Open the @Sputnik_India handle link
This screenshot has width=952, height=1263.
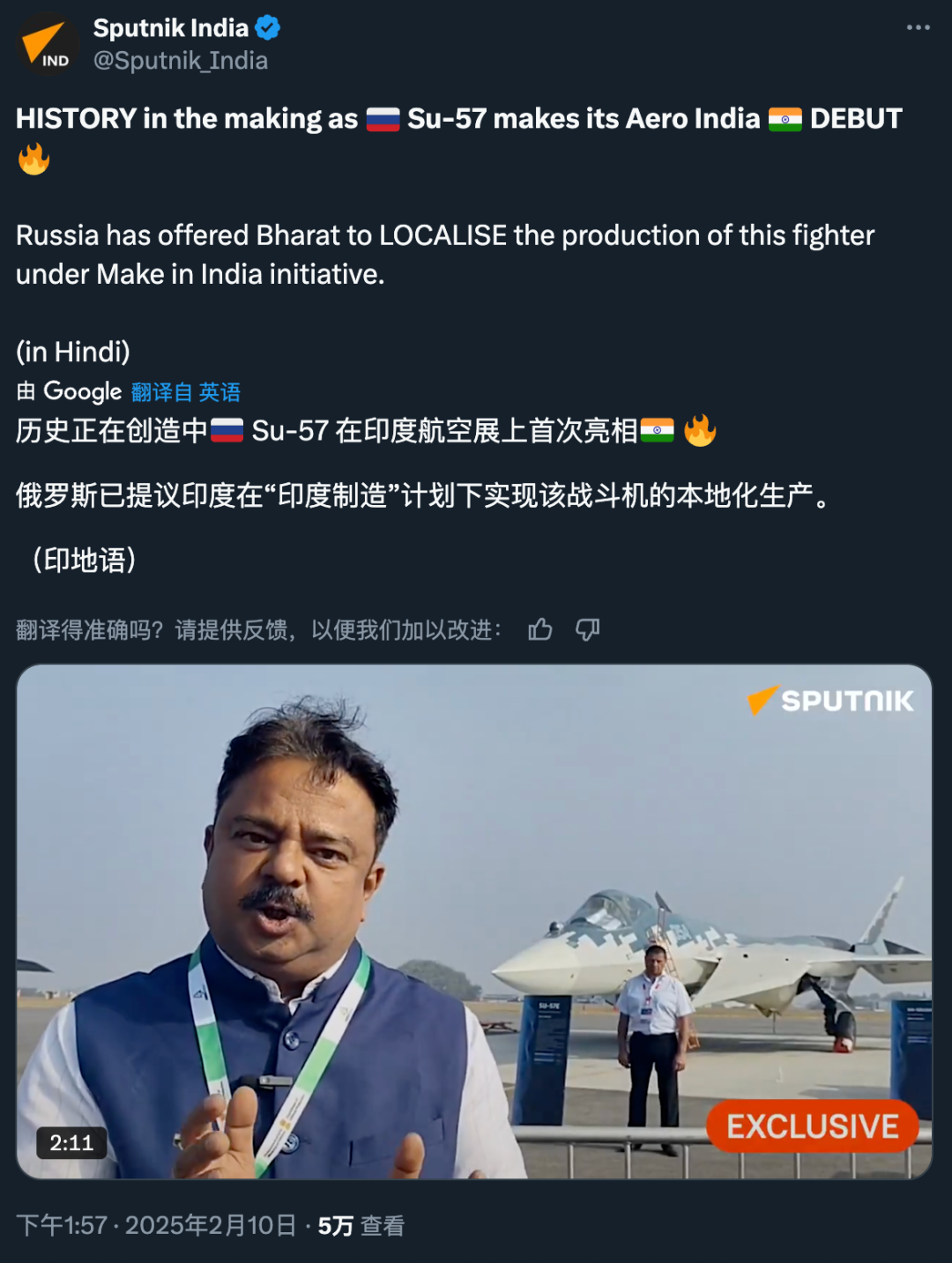(x=181, y=61)
